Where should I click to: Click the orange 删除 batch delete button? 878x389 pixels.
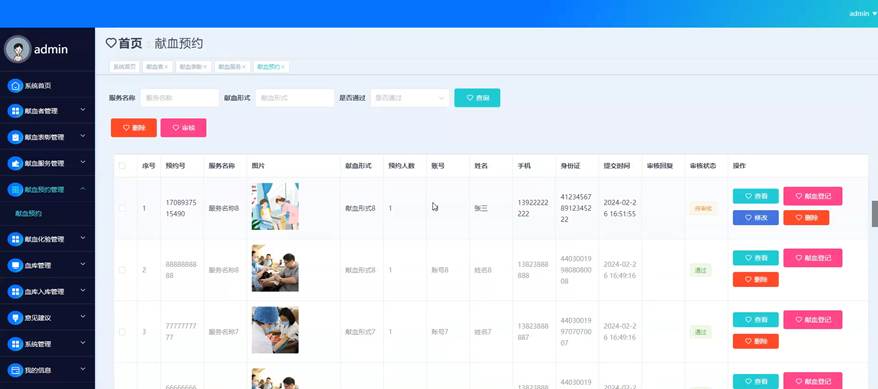coord(134,128)
